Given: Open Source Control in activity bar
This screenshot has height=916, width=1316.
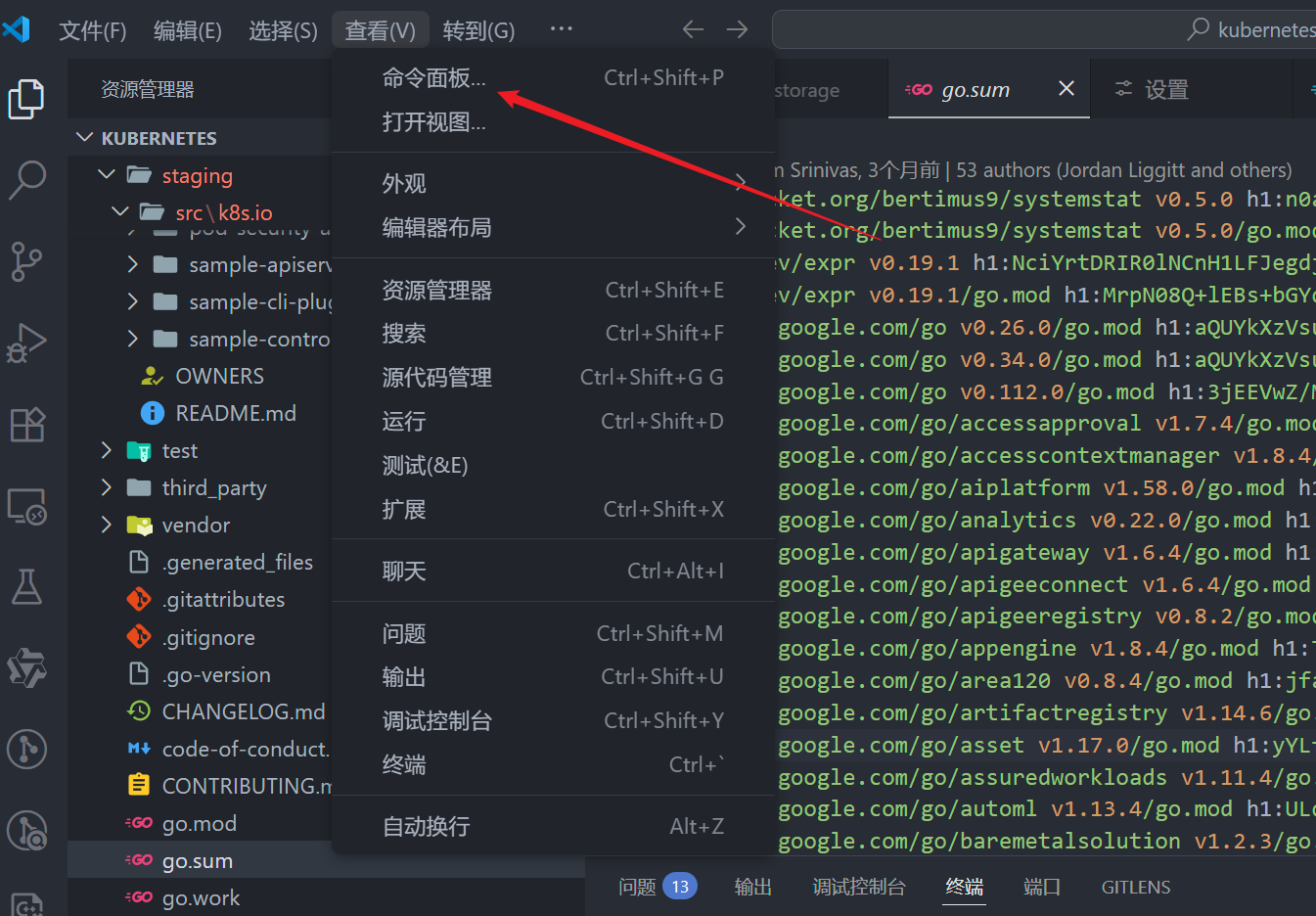Looking at the screenshot, I should (x=26, y=261).
